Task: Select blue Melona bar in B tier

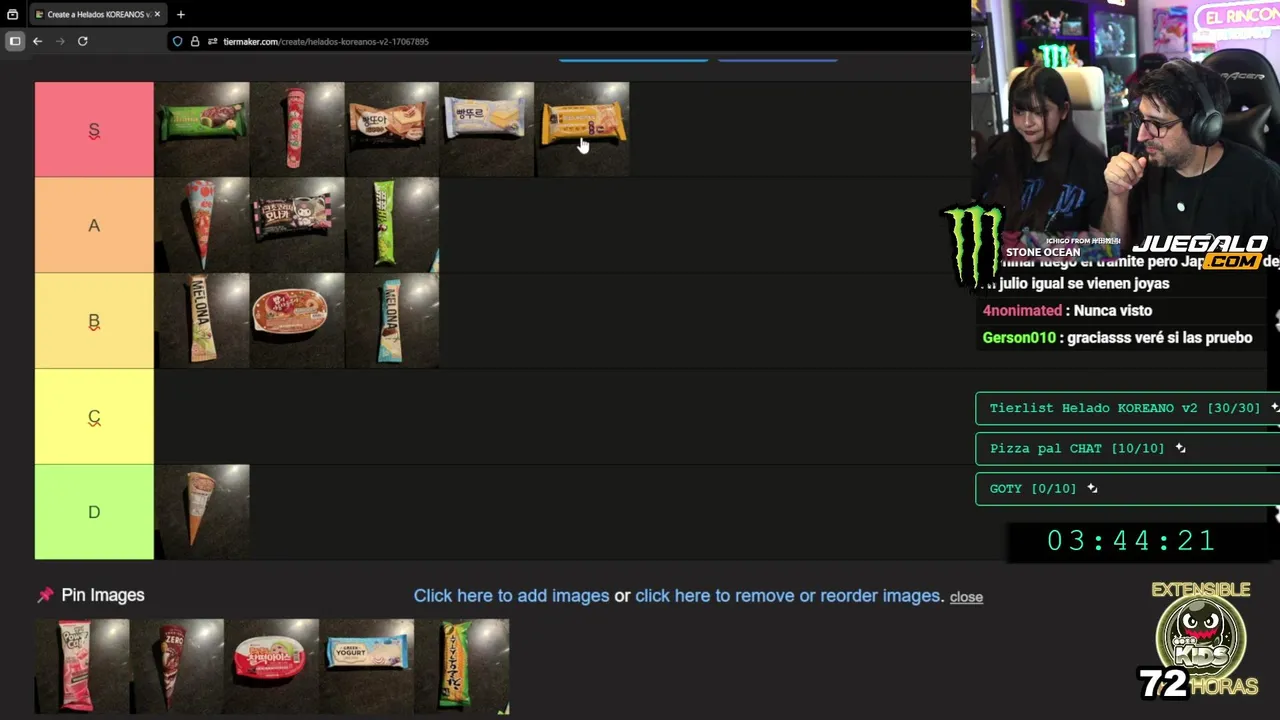Action: 392,320
